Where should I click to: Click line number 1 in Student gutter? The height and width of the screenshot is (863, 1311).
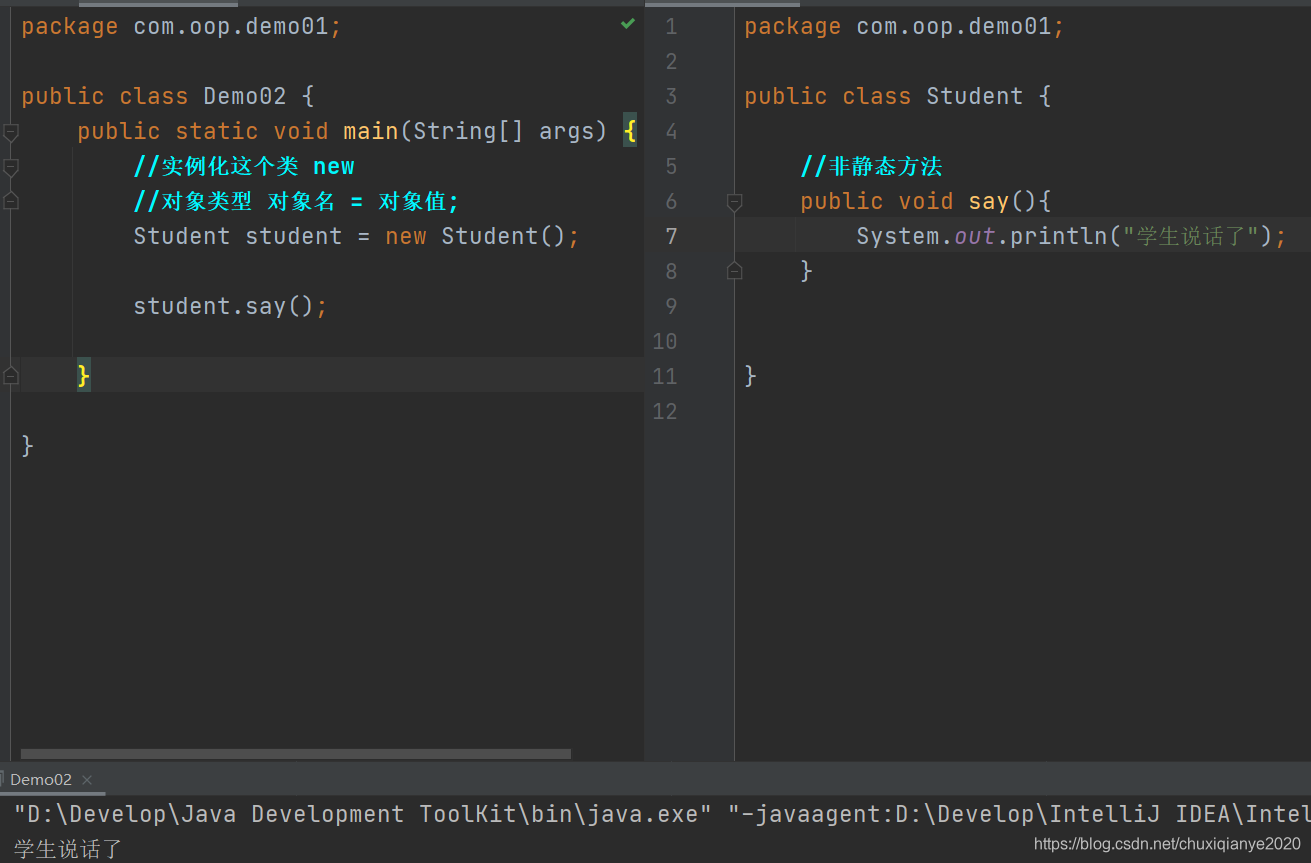click(x=671, y=26)
